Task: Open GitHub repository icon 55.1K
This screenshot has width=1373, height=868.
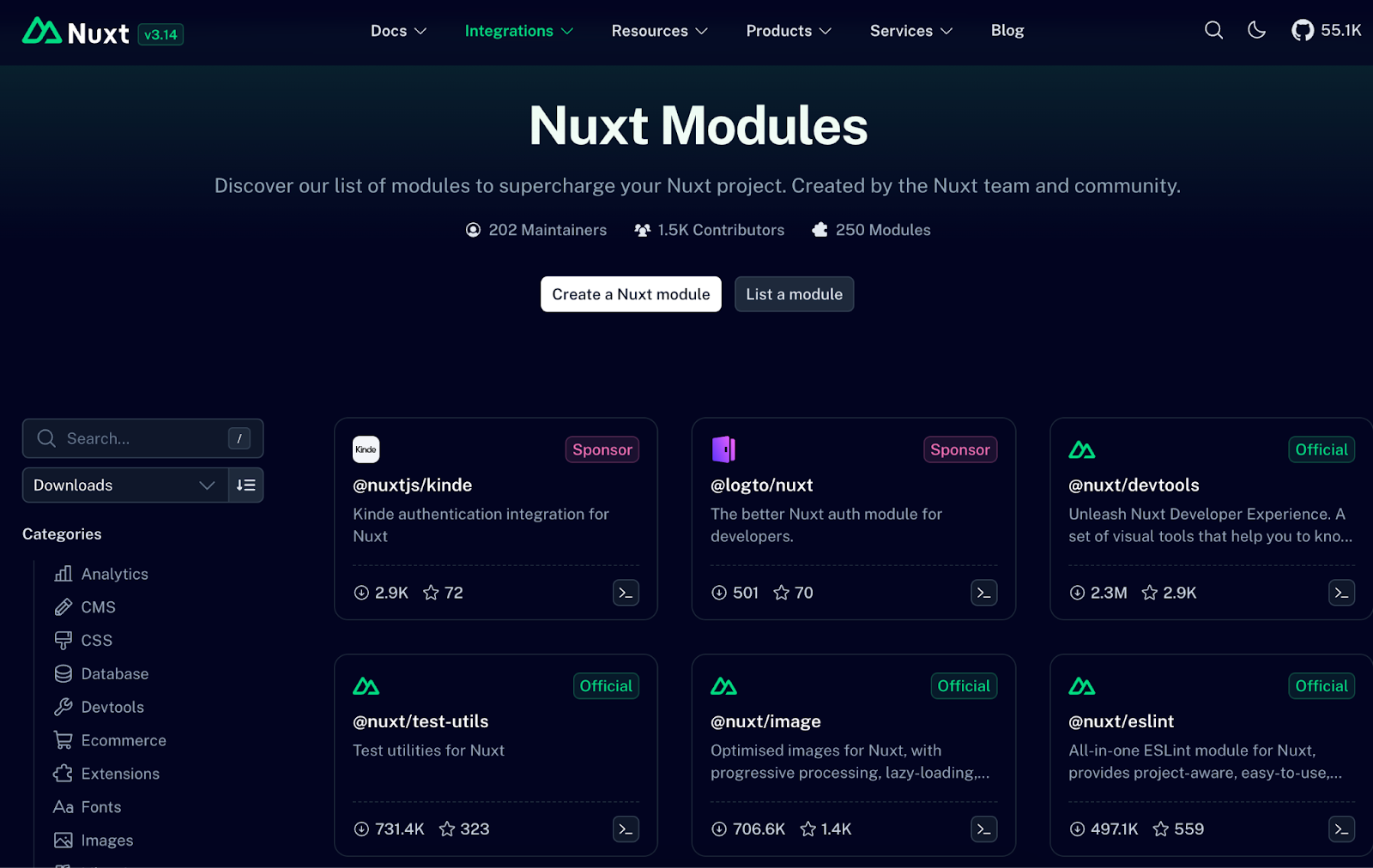Action: point(1327,31)
